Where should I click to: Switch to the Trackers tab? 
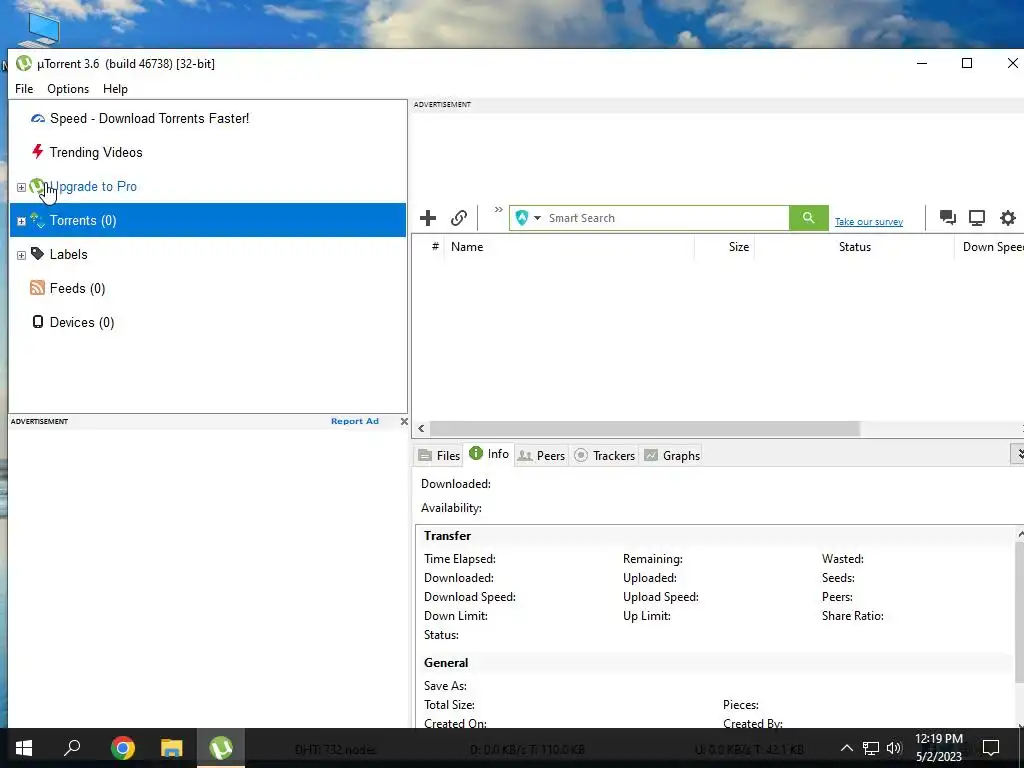[605, 455]
